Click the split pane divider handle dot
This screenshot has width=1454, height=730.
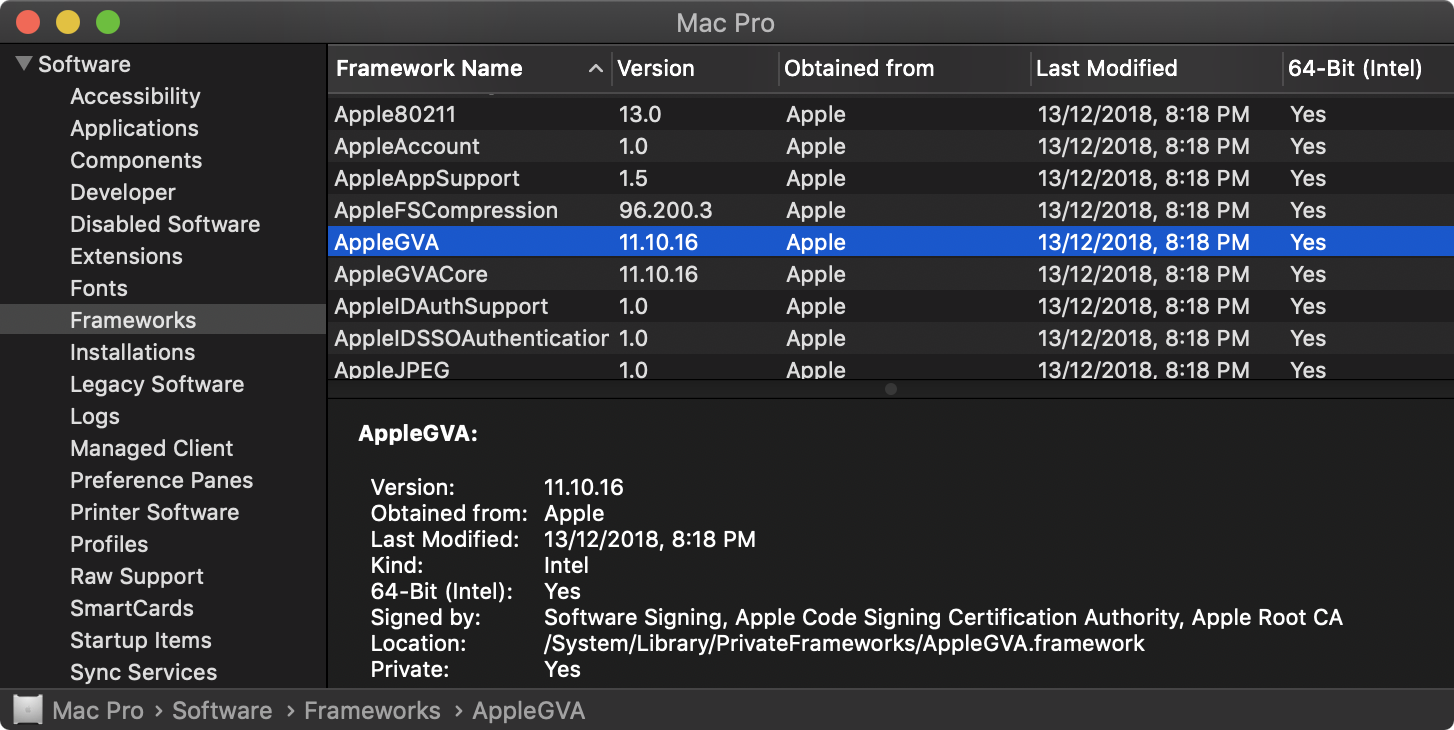pyautogui.click(x=891, y=389)
